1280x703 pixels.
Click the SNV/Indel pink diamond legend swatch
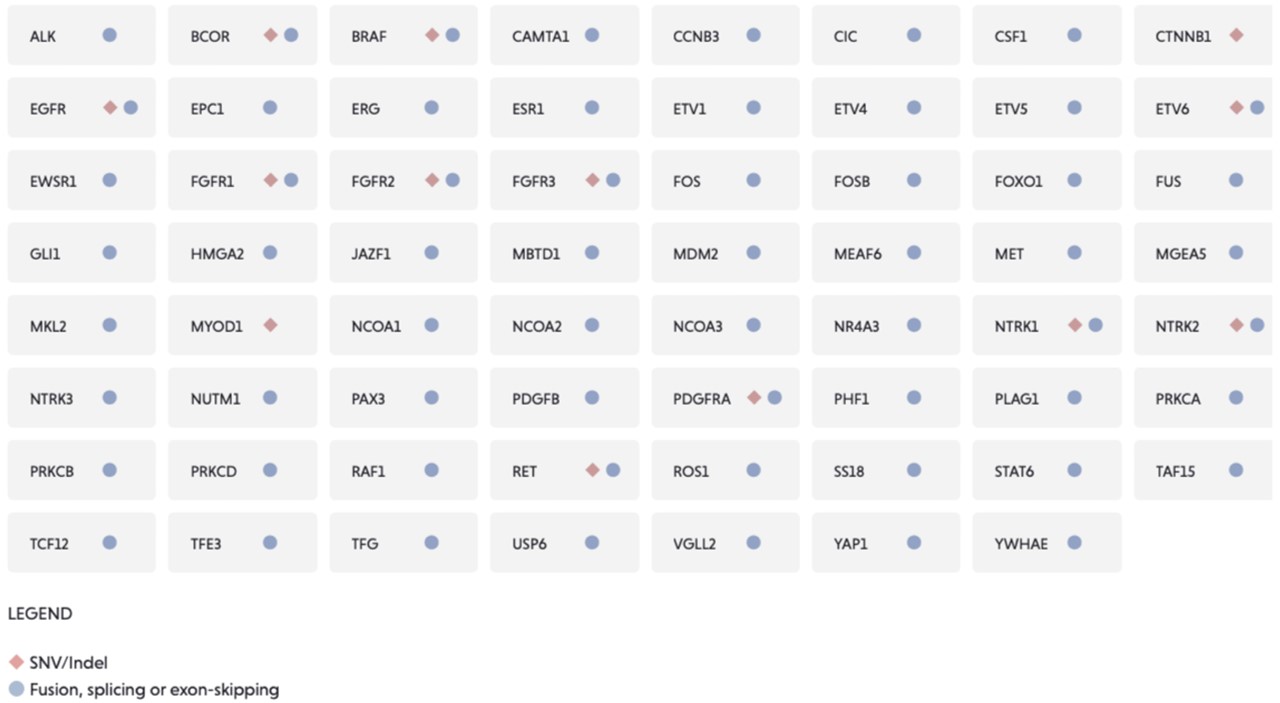(x=15, y=662)
